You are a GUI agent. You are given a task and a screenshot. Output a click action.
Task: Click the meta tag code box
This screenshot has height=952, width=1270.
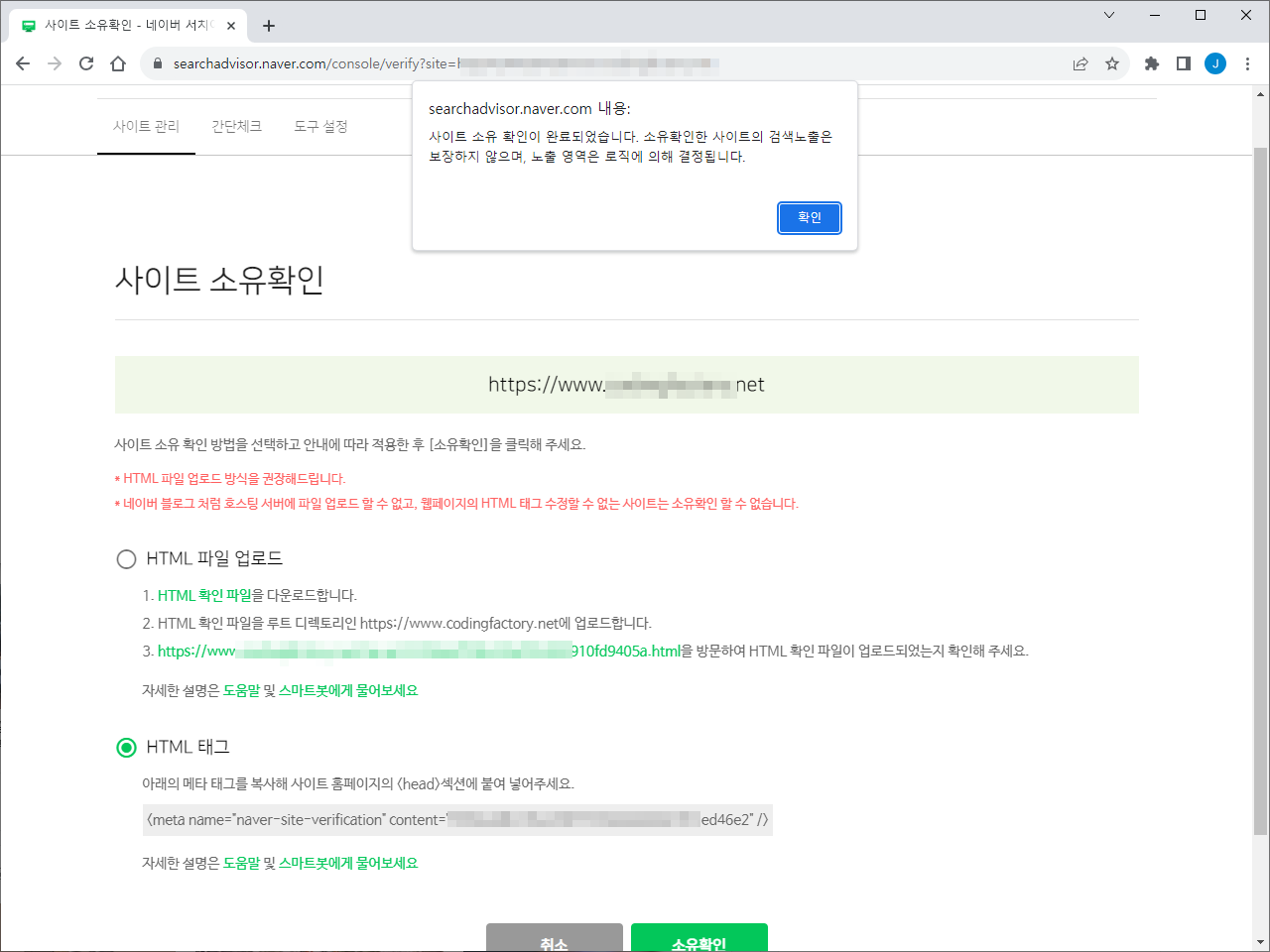(x=457, y=820)
